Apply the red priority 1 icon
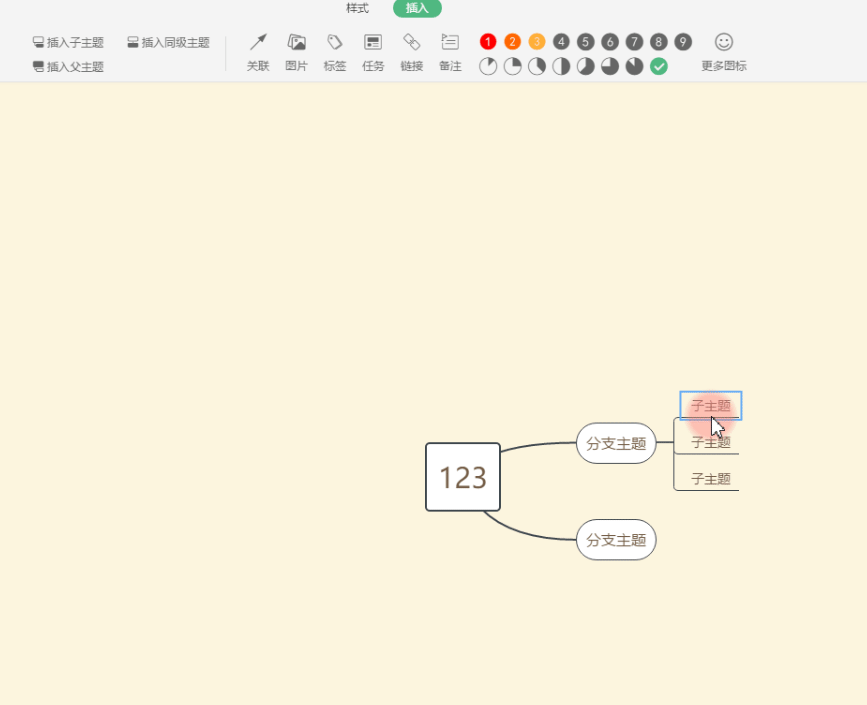Screen dimensions: 867x705 pyautogui.click(x=487, y=41)
